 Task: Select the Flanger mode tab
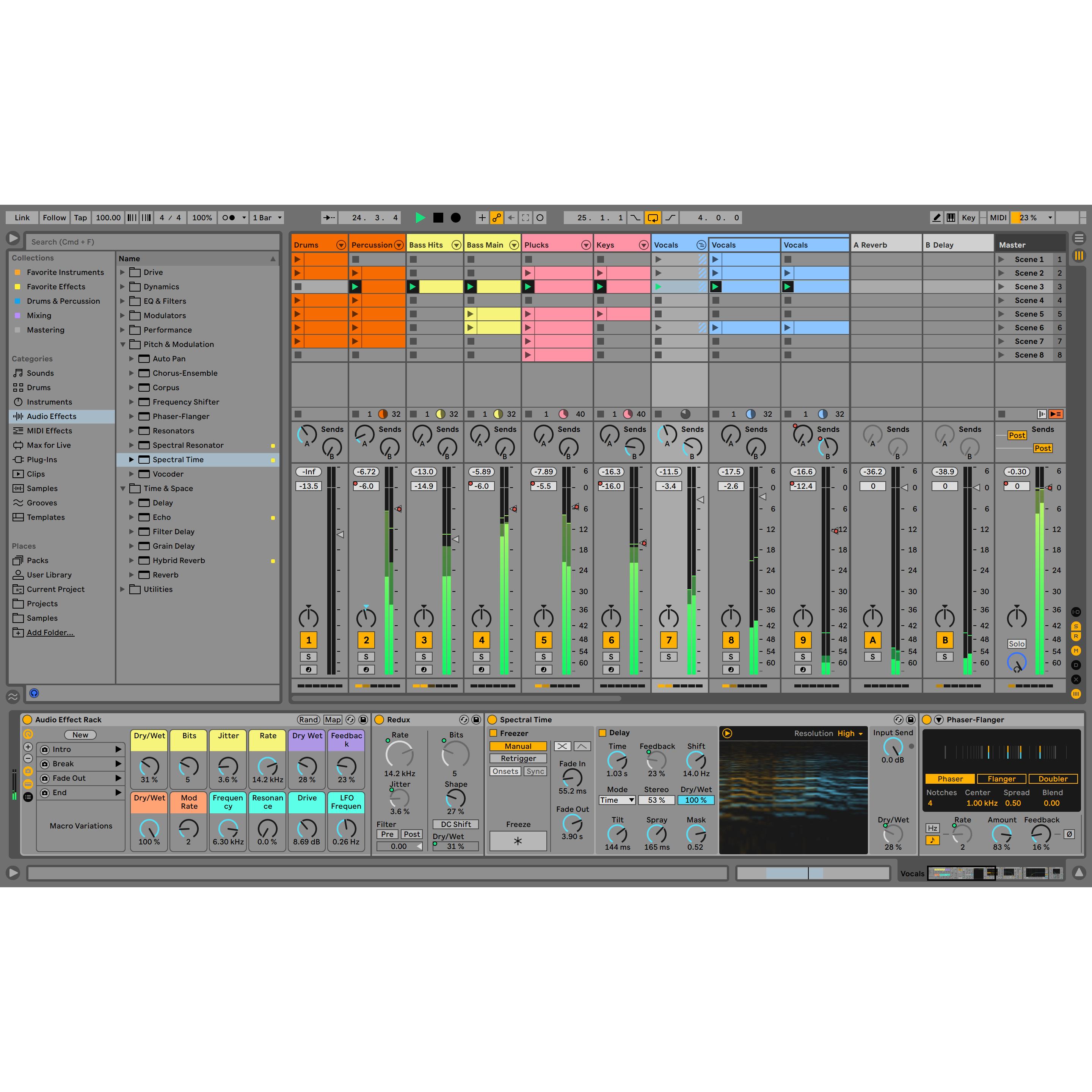1001,779
